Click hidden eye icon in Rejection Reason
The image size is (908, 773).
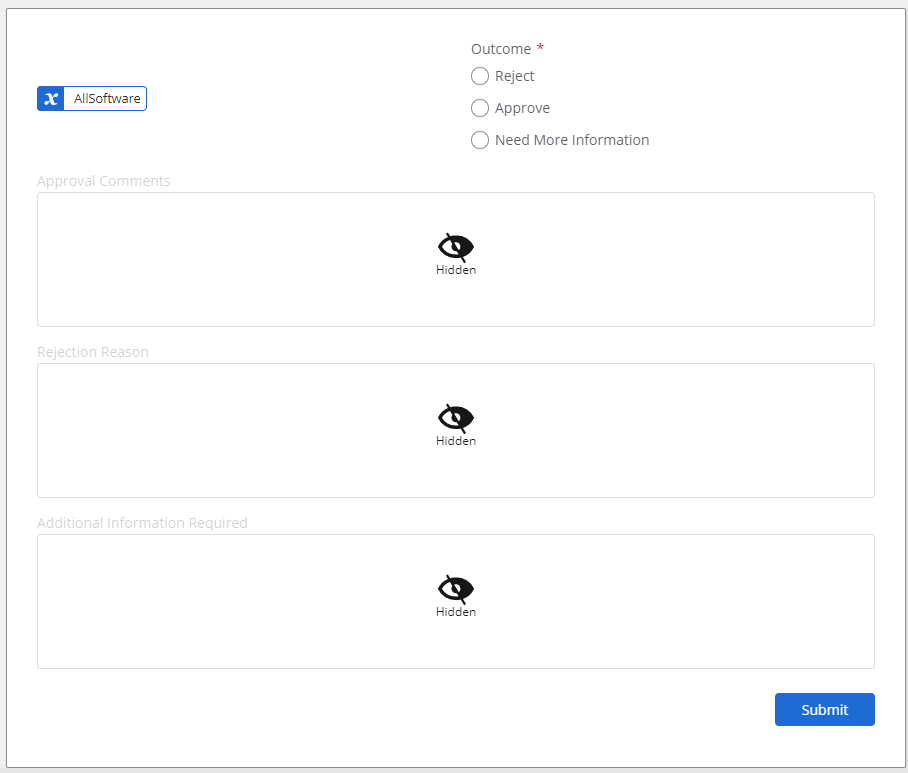(456, 418)
